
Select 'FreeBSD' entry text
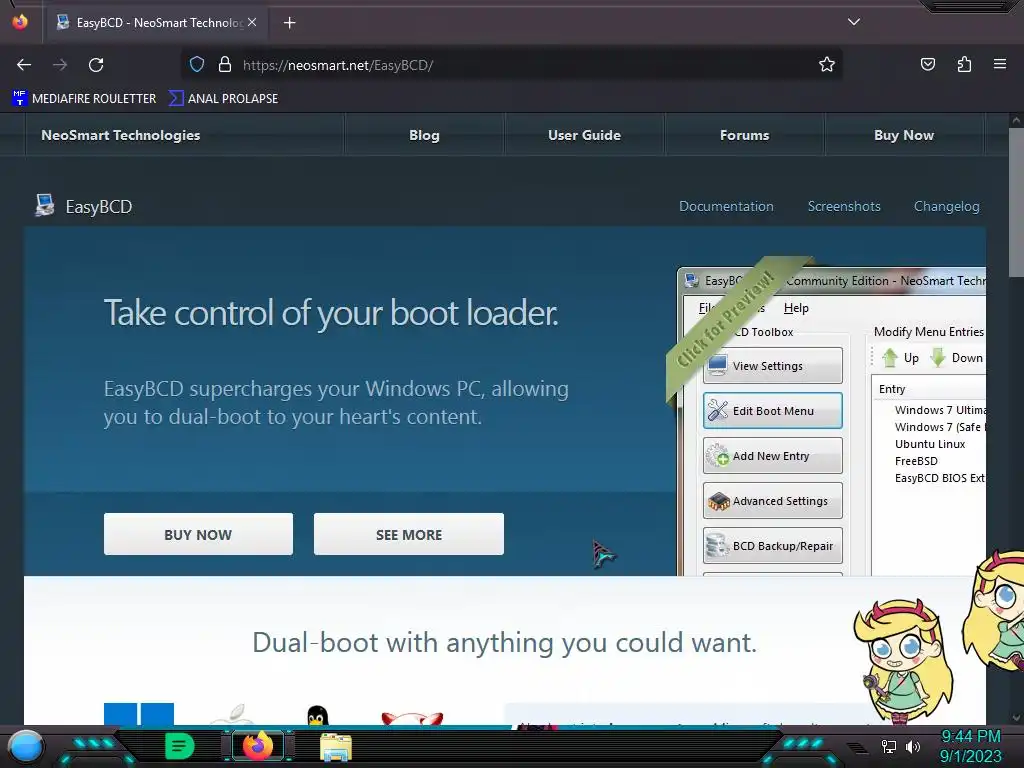point(916,461)
